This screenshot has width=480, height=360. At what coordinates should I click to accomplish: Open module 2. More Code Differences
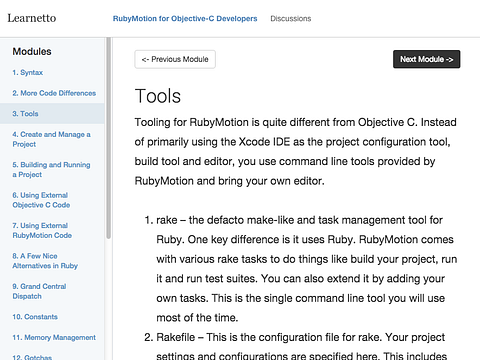point(54,93)
